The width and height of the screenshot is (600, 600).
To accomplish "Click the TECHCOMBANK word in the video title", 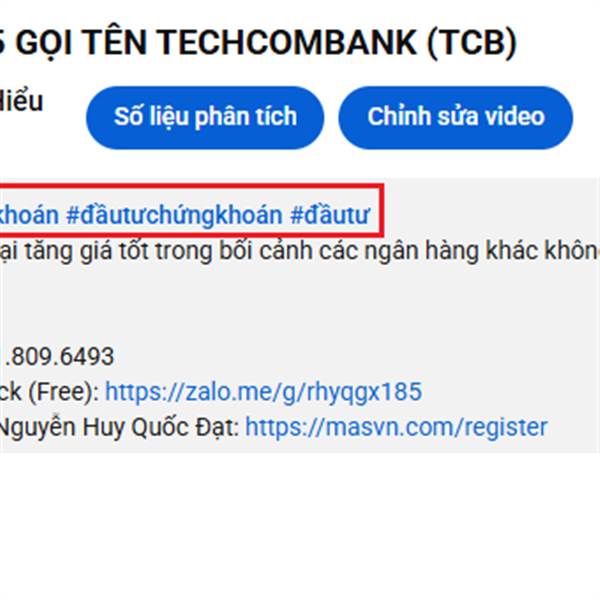I will [287, 42].
